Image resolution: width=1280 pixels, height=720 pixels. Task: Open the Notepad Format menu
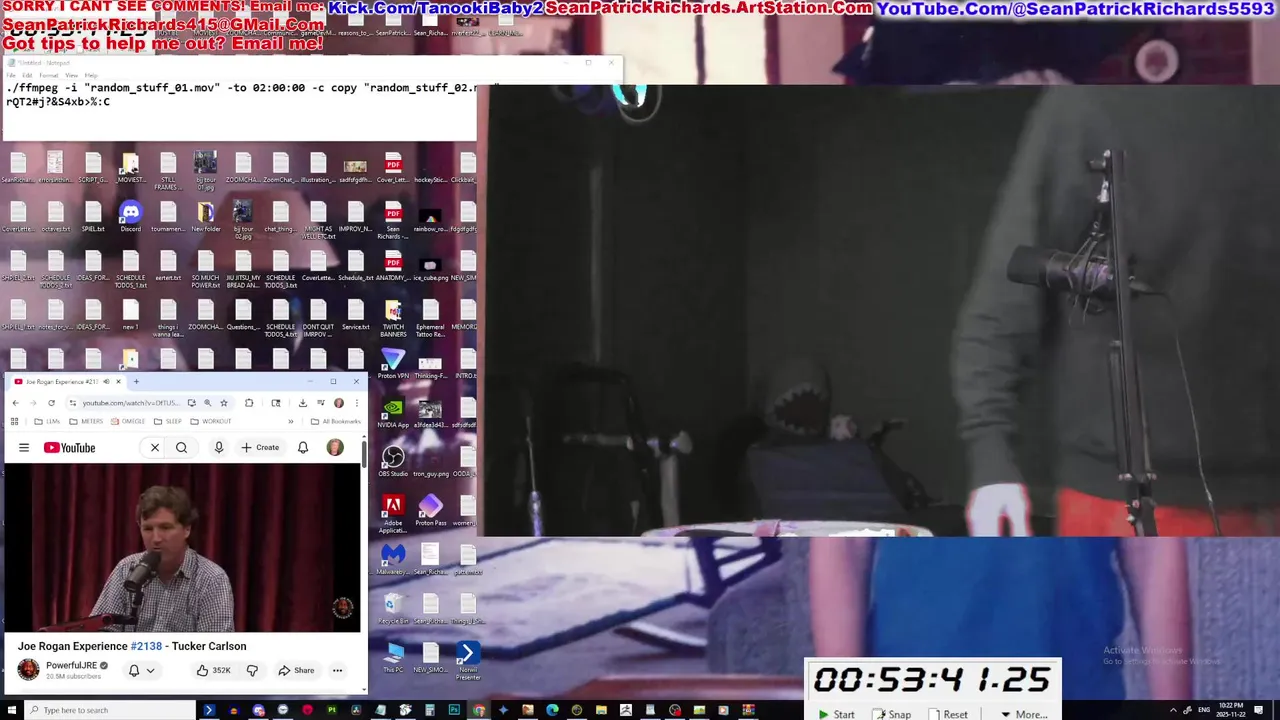click(x=48, y=75)
